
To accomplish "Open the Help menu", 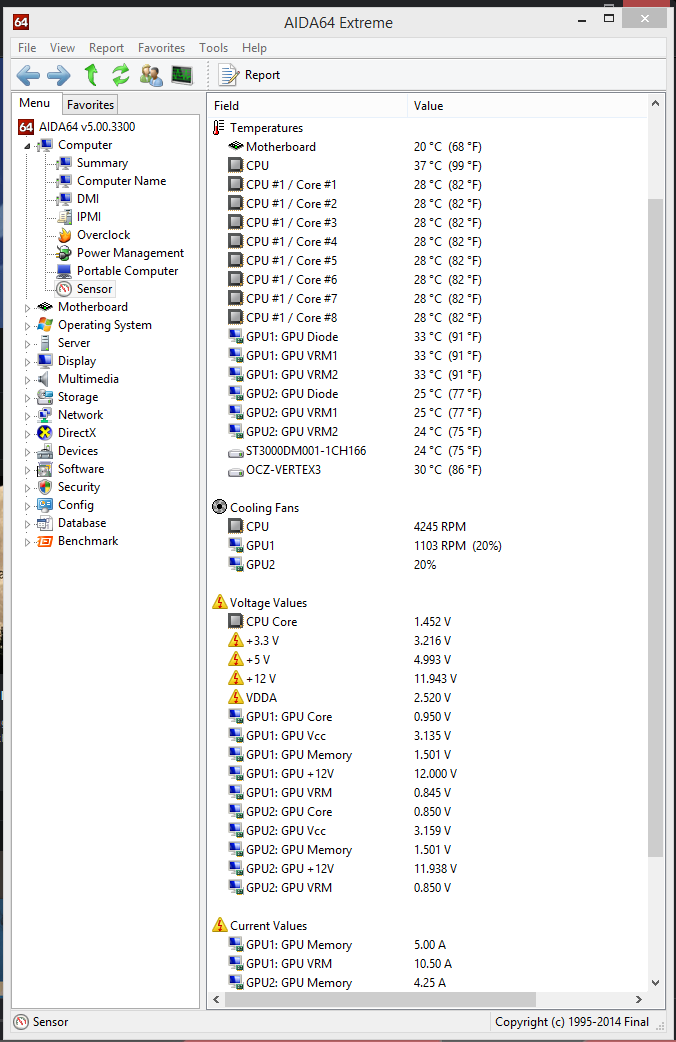I will coord(254,48).
